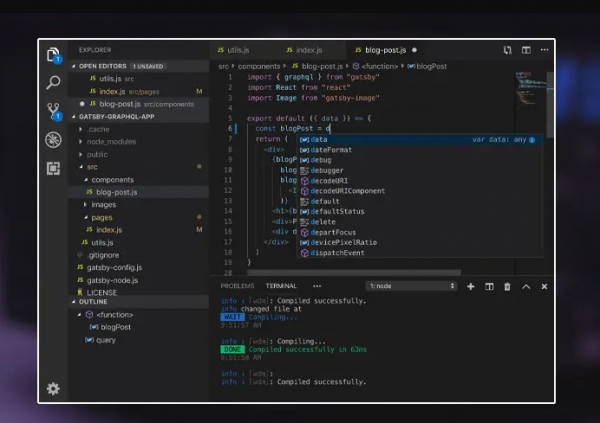The width and height of the screenshot is (600, 423).
Task: Create a new terminal with plus icon
Action: coord(471,286)
